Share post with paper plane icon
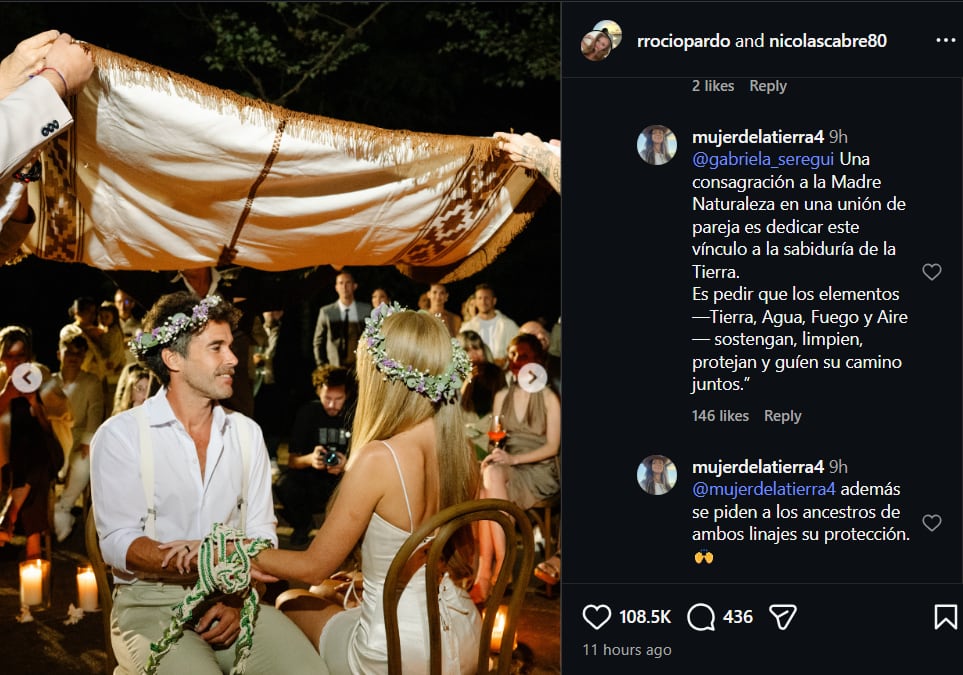Screen dimensions: 963x675 pyautogui.click(x=782, y=617)
